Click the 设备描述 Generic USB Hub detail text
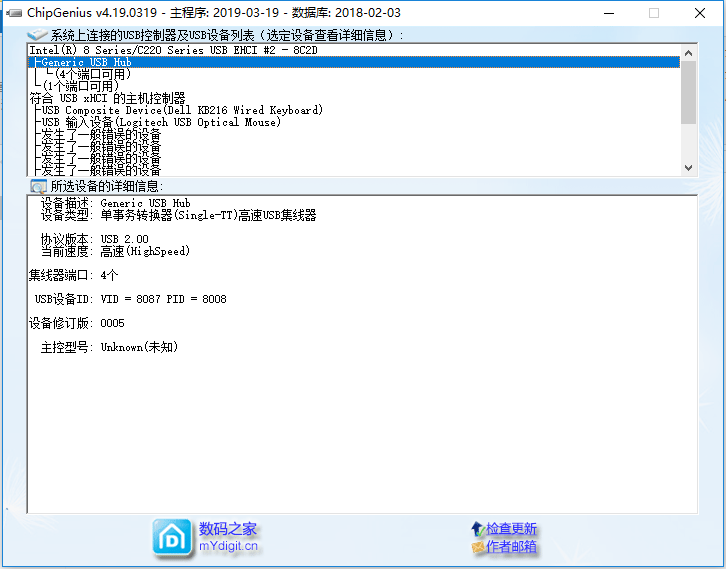726x569 pixels. click(145, 203)
